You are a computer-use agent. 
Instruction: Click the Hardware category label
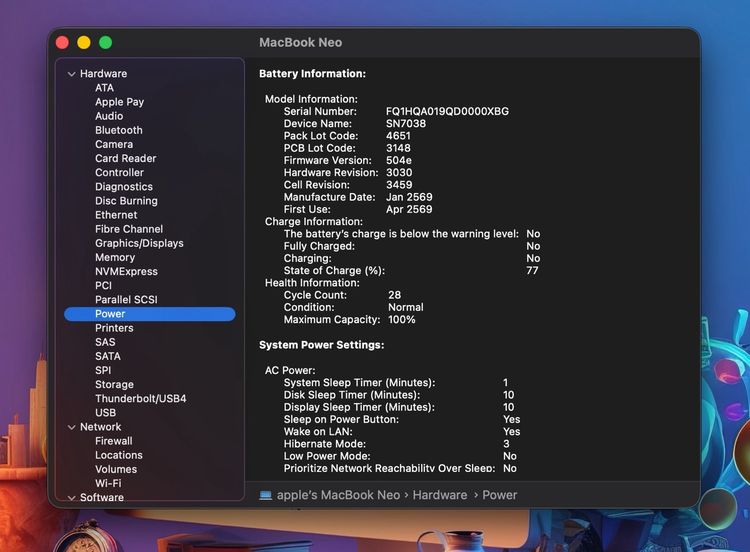coord(103,74)
